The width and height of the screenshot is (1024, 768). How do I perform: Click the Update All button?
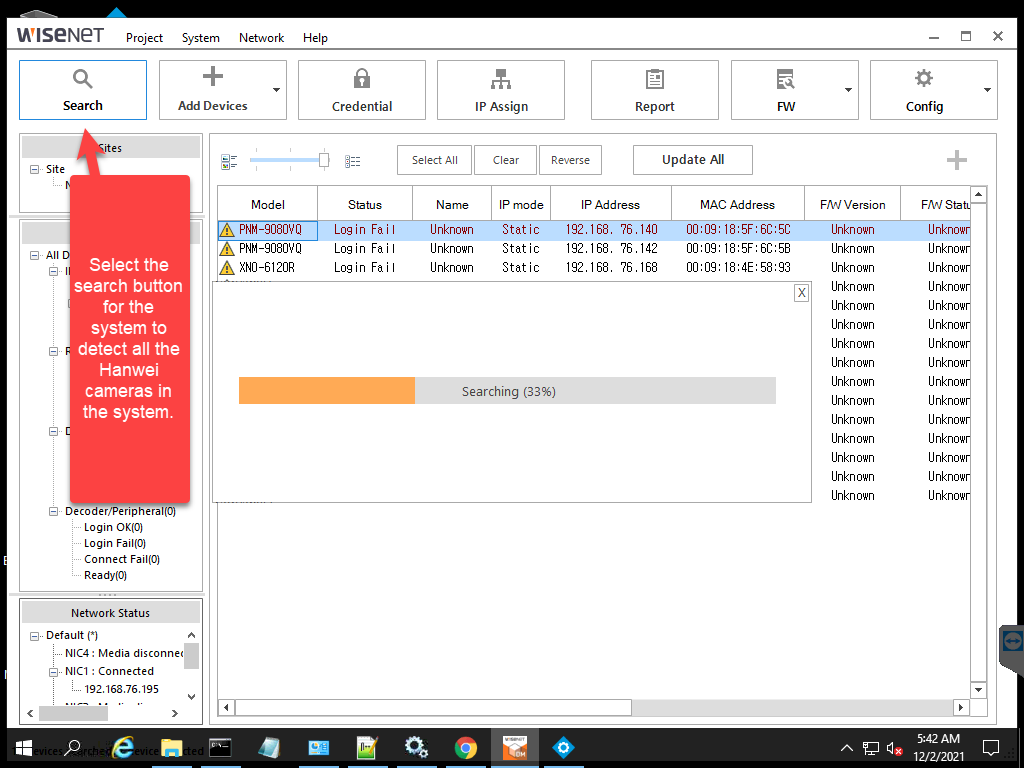tap(692, 159)
